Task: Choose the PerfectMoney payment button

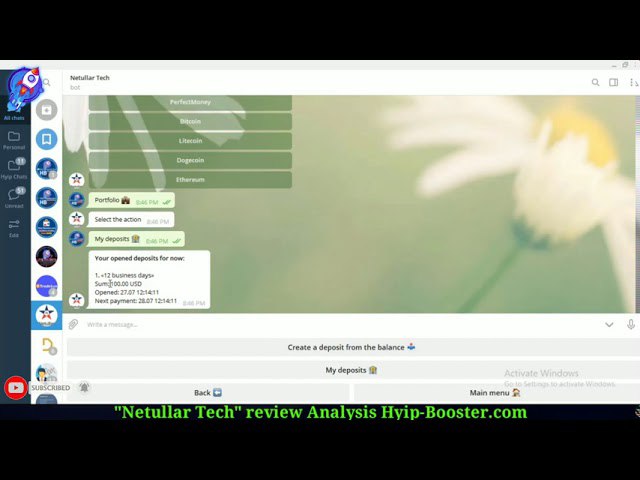Action: pyautogui.click(x=190, y=102)
